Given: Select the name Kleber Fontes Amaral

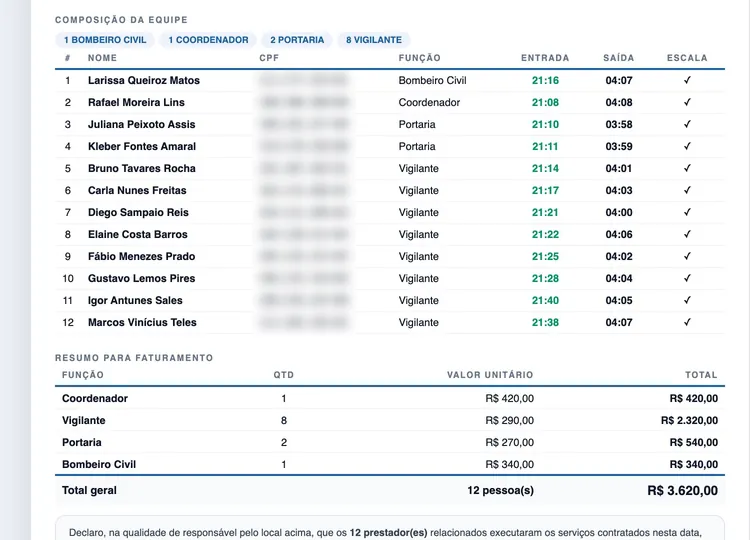Looking at the screenshot, I should (x=142, y=146).
